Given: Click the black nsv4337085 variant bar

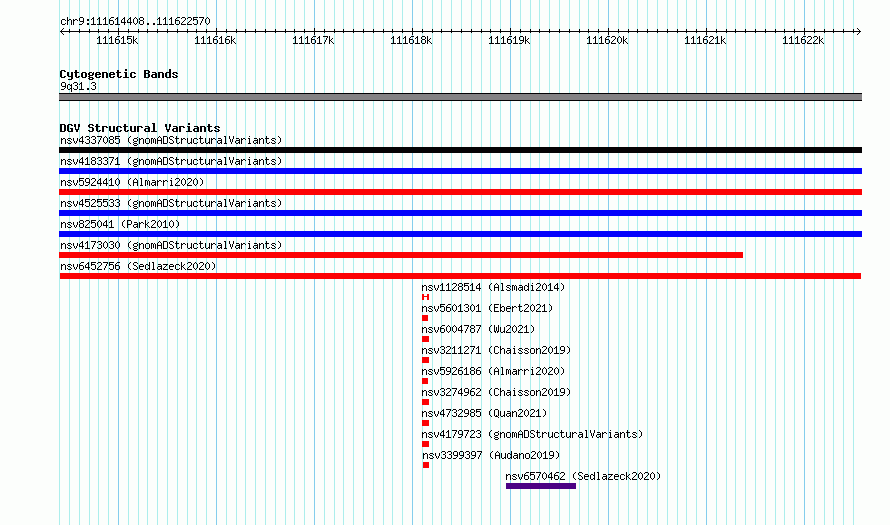Looking at the screenshot, I should (460, 150).
